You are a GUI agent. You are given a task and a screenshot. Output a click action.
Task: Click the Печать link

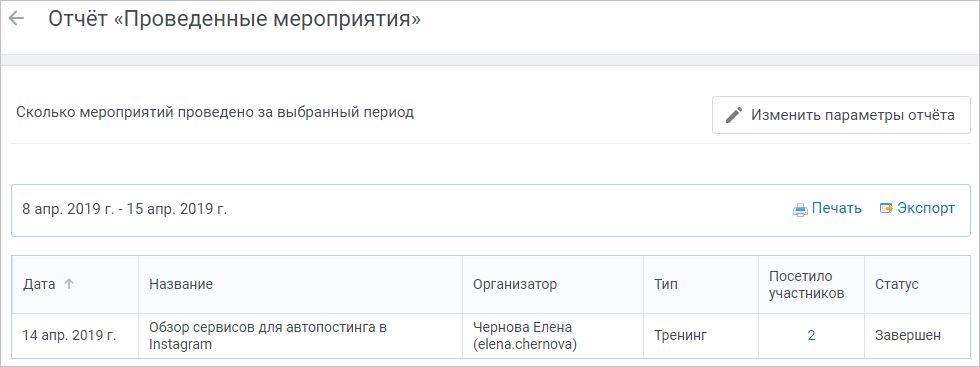point(836,208)
